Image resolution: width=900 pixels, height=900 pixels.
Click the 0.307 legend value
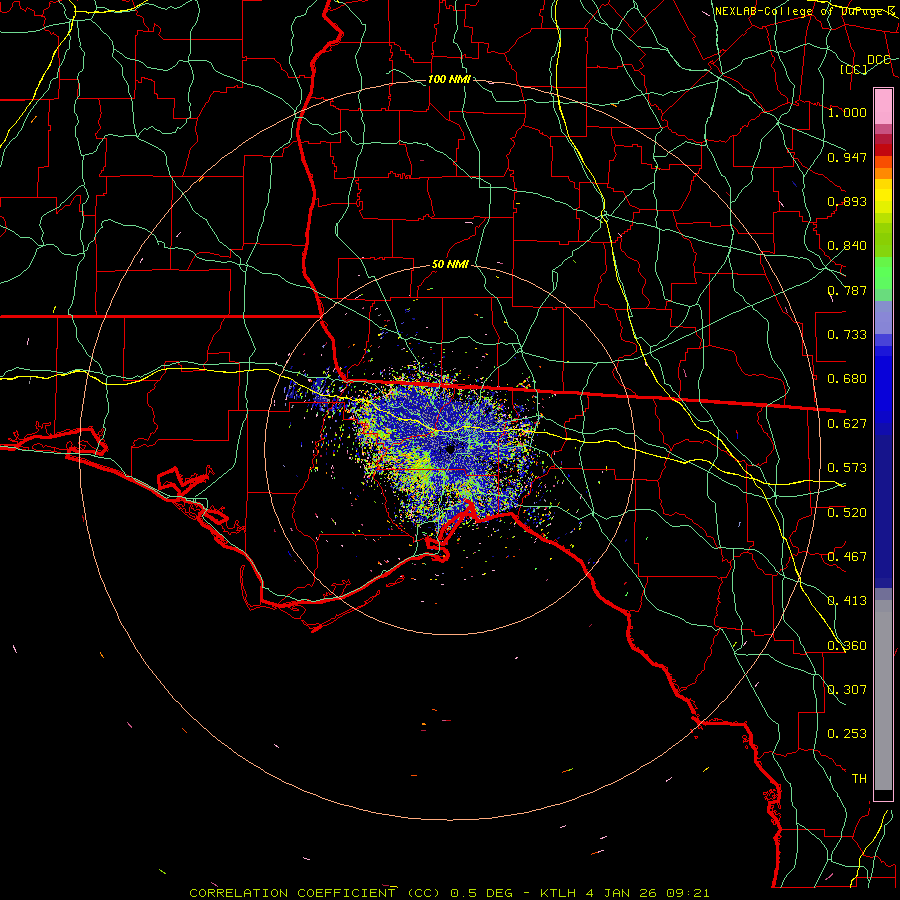tap(847, 690)
